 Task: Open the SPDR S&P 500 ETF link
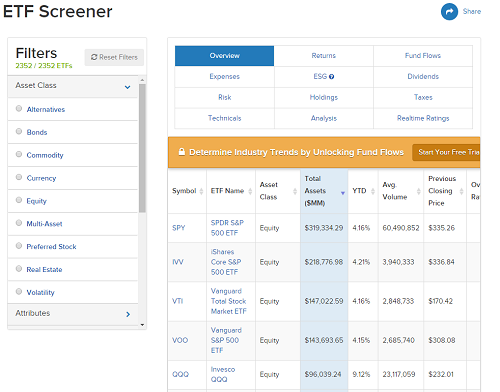coord(227,228)
